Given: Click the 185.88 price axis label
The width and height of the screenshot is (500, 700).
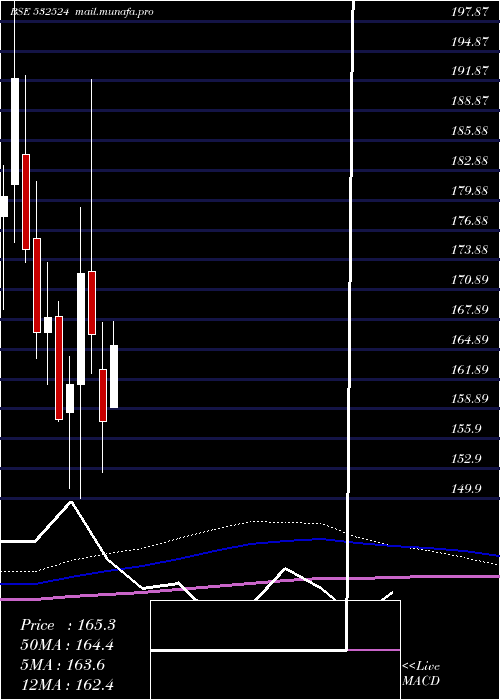Looking at the screenshot, I should [470, 131].
